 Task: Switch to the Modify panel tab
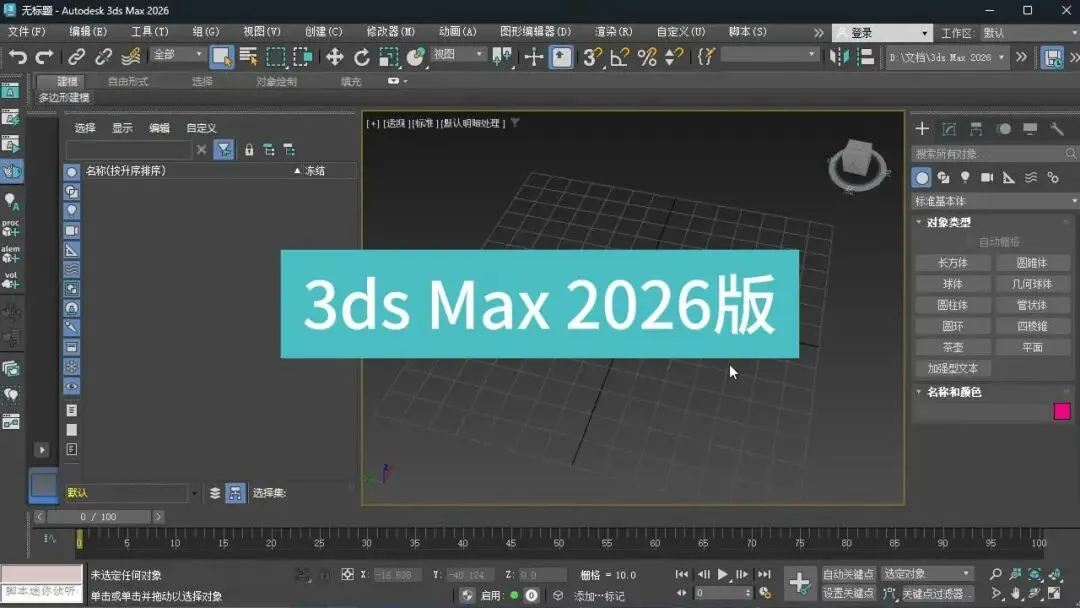949,129
